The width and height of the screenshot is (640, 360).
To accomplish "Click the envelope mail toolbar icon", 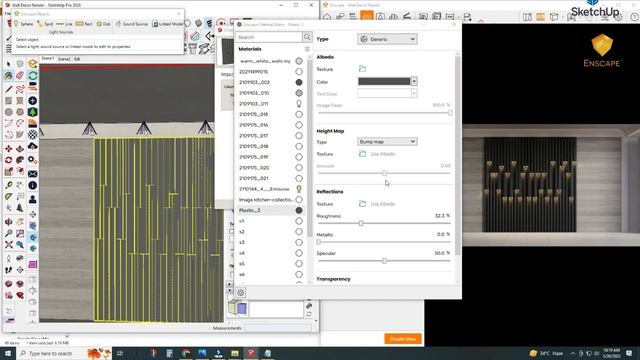I will click(33, 174).
